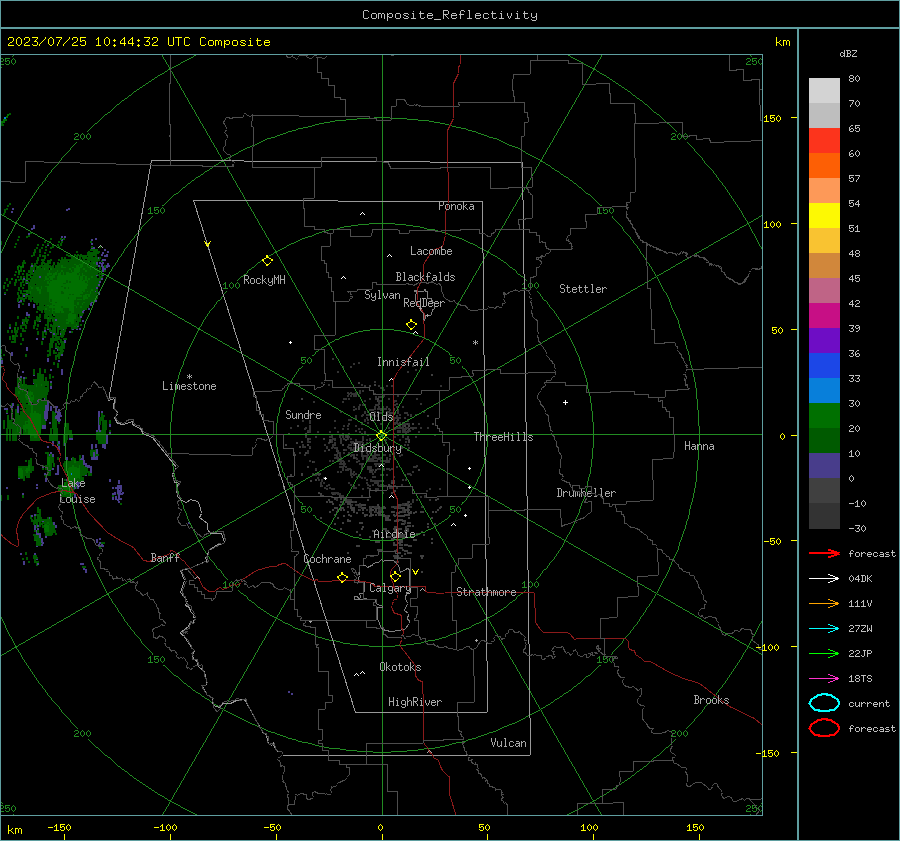The image size is (900, 841).
Task: Click the yellow diamond marker near RockyMH
Action: coord(267,261)
